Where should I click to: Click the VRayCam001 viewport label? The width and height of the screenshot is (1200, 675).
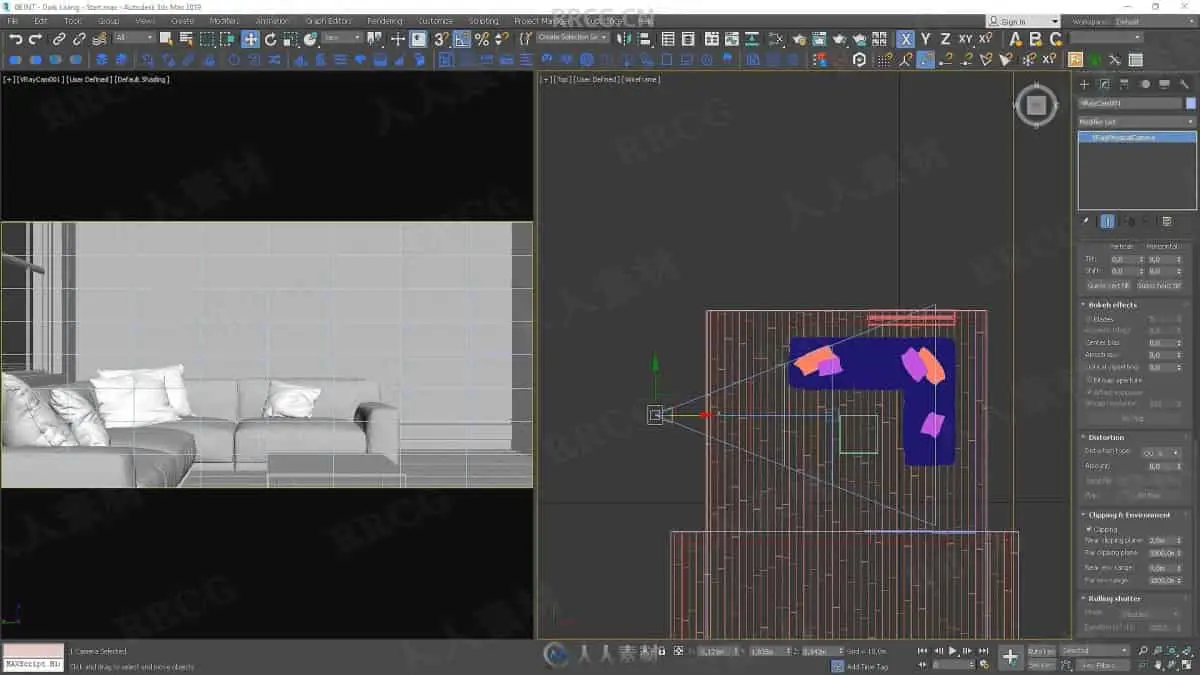pyautogui.click(x=40, y=79)
